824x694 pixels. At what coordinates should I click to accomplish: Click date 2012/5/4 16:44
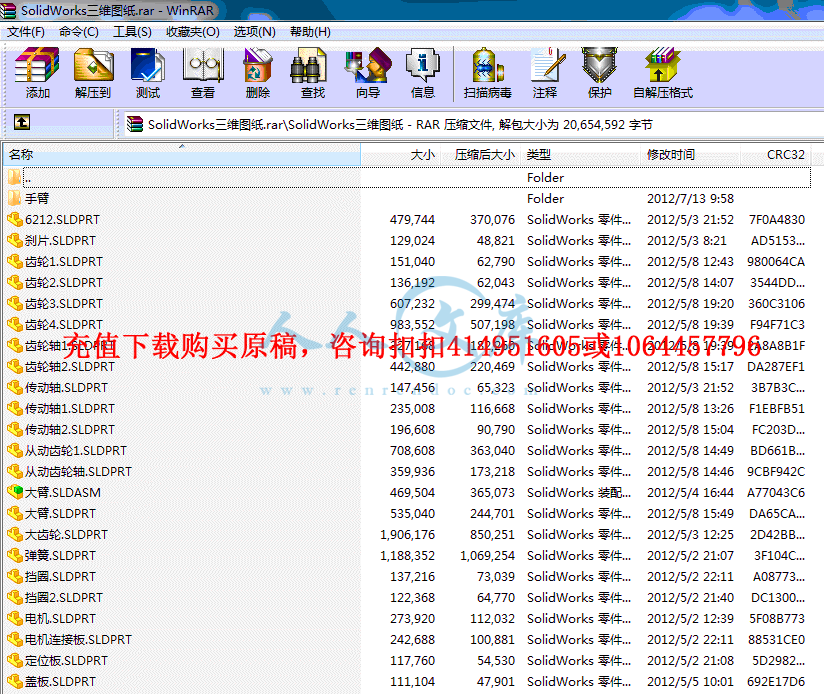click(691, 493)
